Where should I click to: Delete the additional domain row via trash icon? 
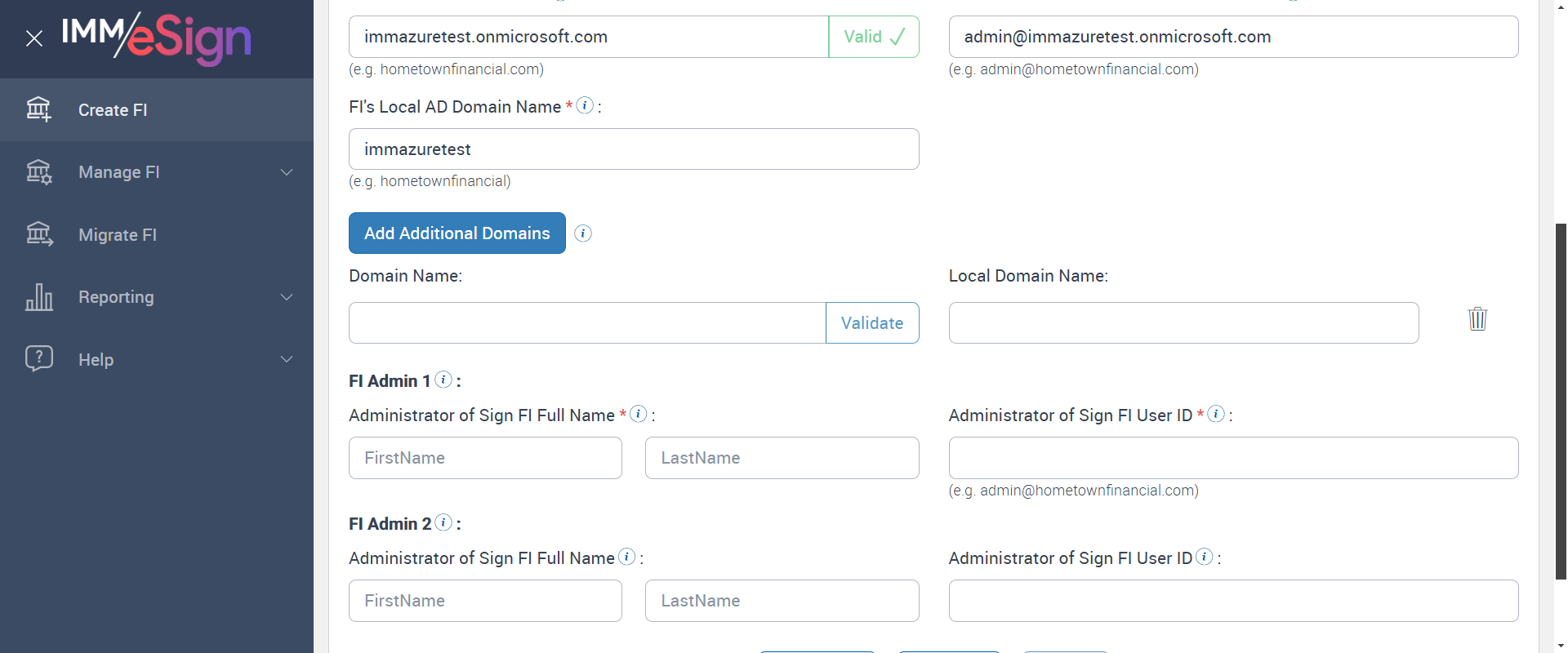1477,318
